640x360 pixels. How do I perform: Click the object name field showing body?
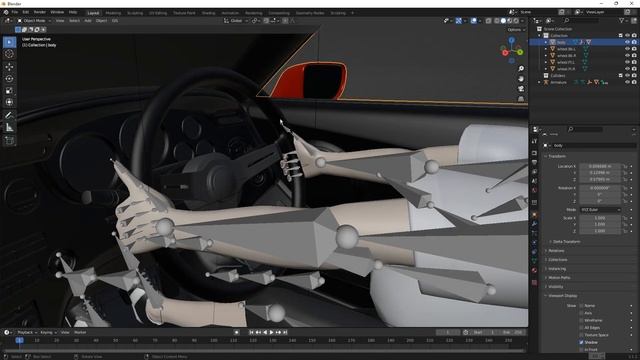click(x=594, y=145)
